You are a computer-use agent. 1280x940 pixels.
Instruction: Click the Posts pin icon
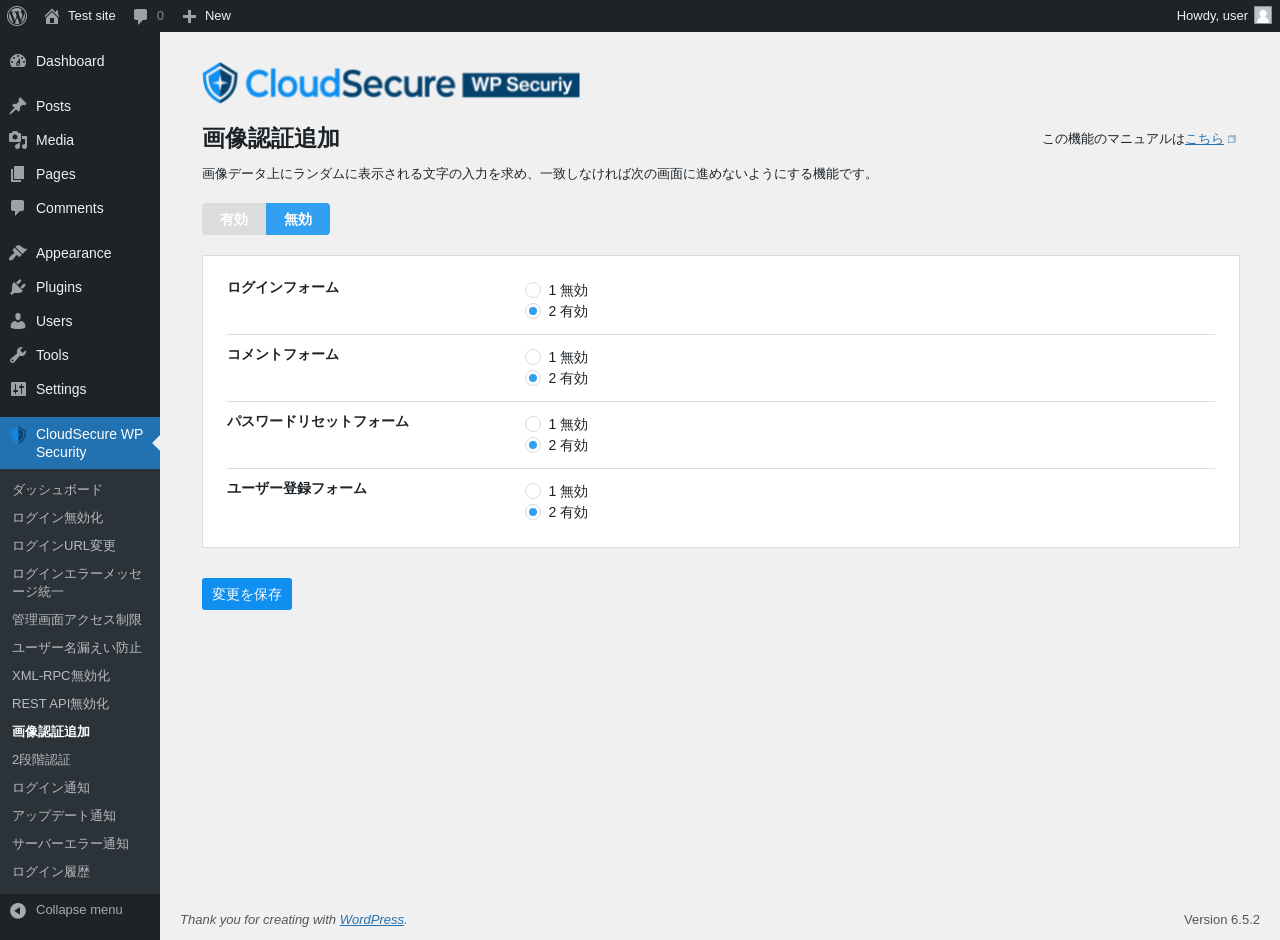18,106
